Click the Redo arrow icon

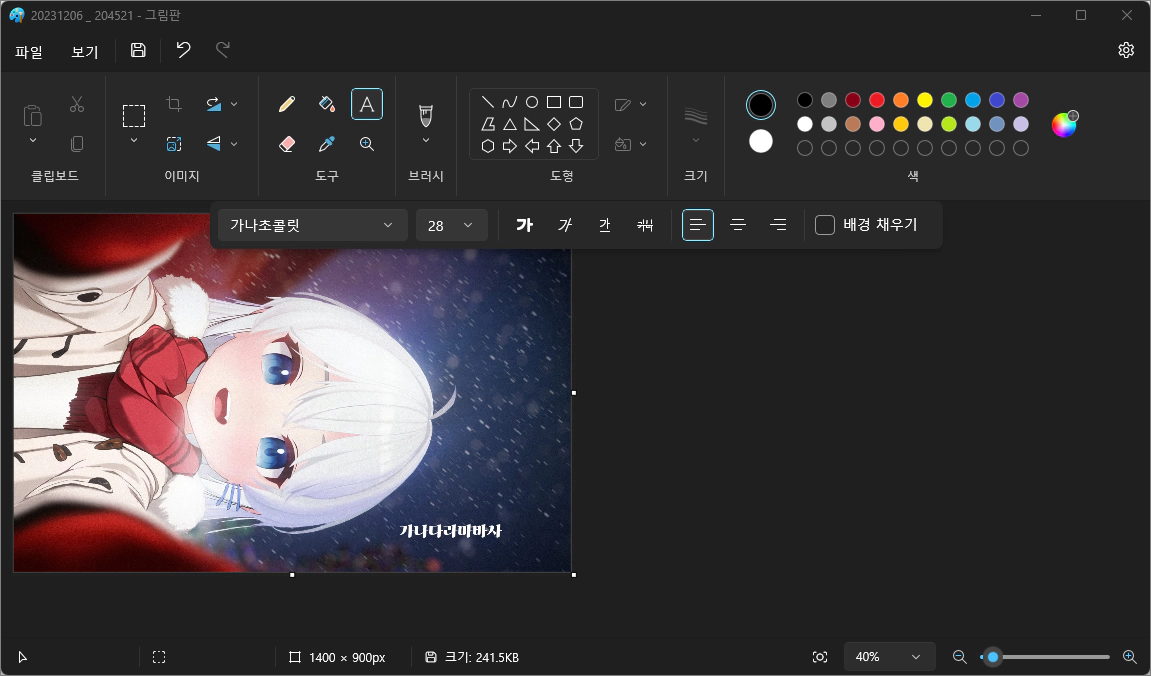[222, 50]
